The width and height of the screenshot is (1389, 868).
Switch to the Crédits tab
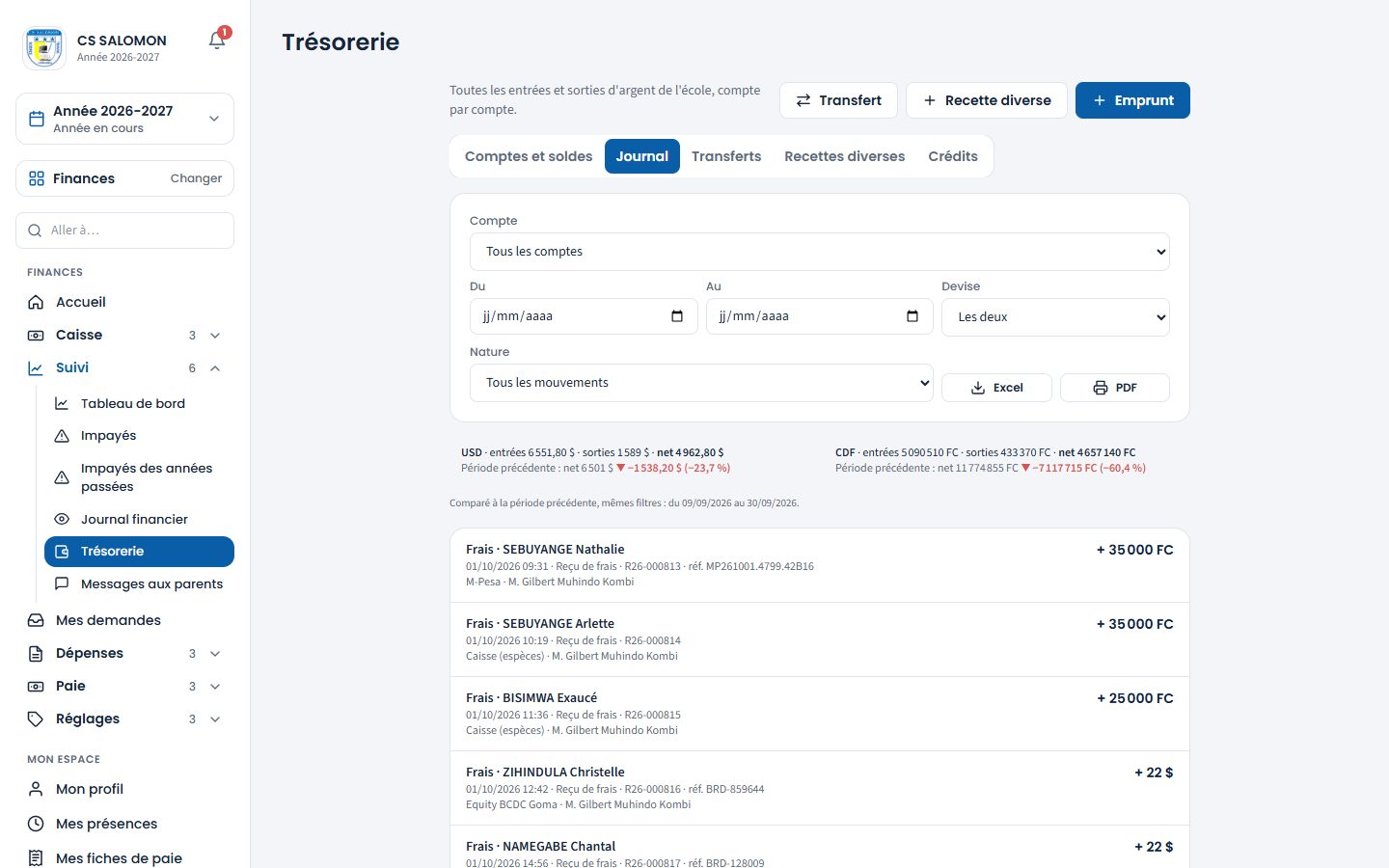click(x=953, y=156)
